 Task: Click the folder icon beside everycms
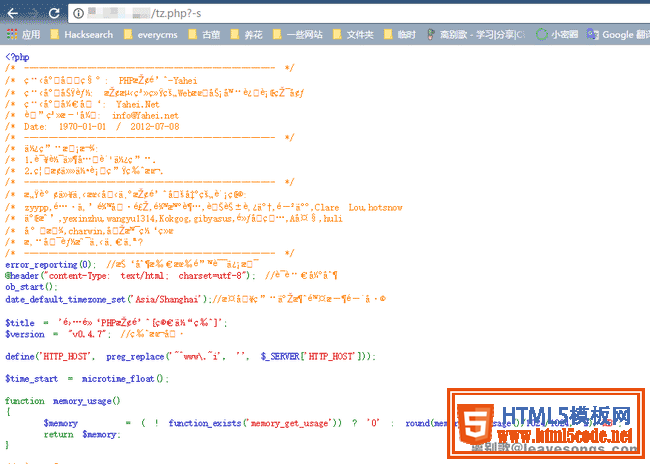click(x=129, y=34)
